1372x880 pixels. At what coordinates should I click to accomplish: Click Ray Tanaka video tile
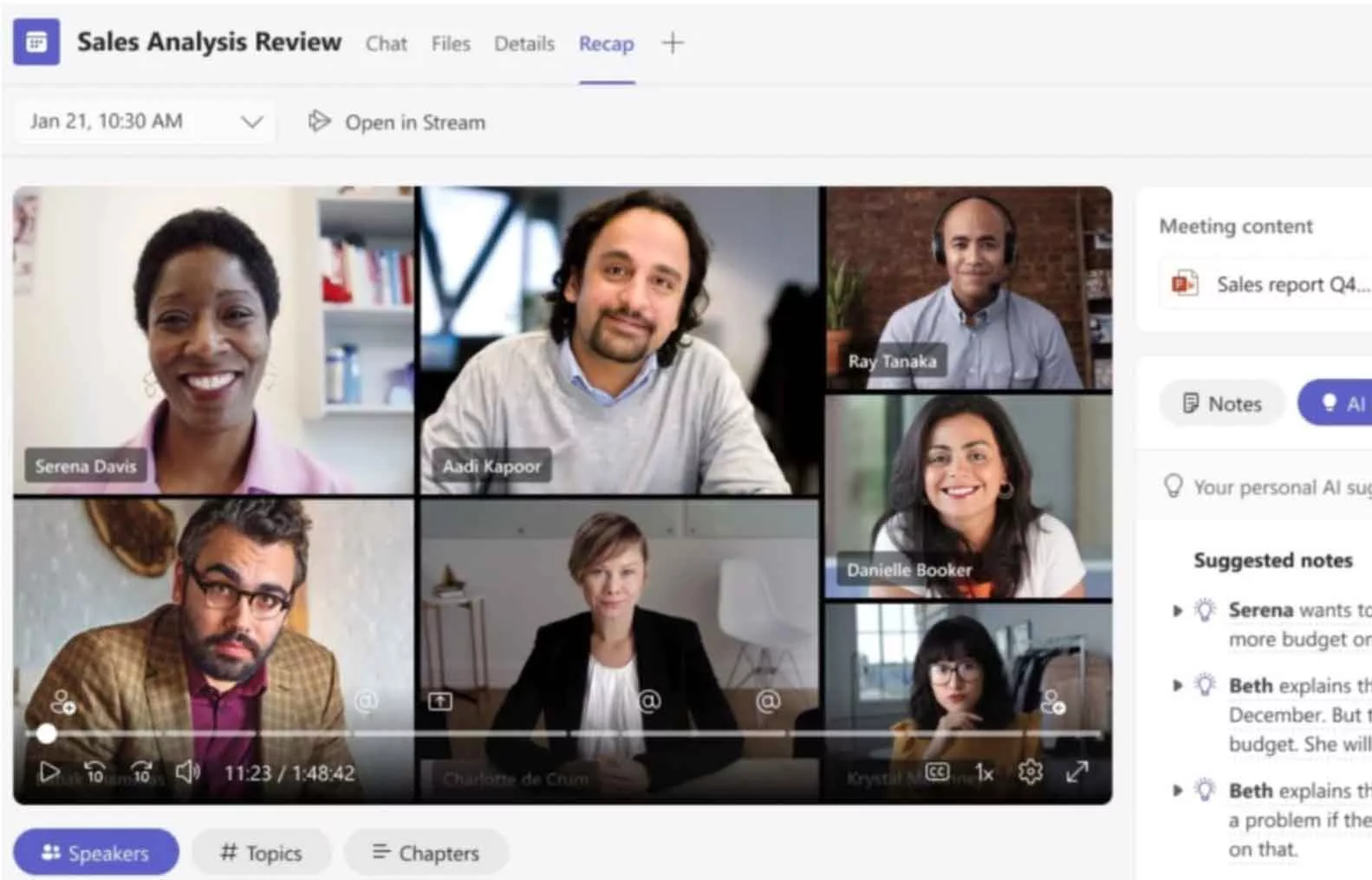968,289
